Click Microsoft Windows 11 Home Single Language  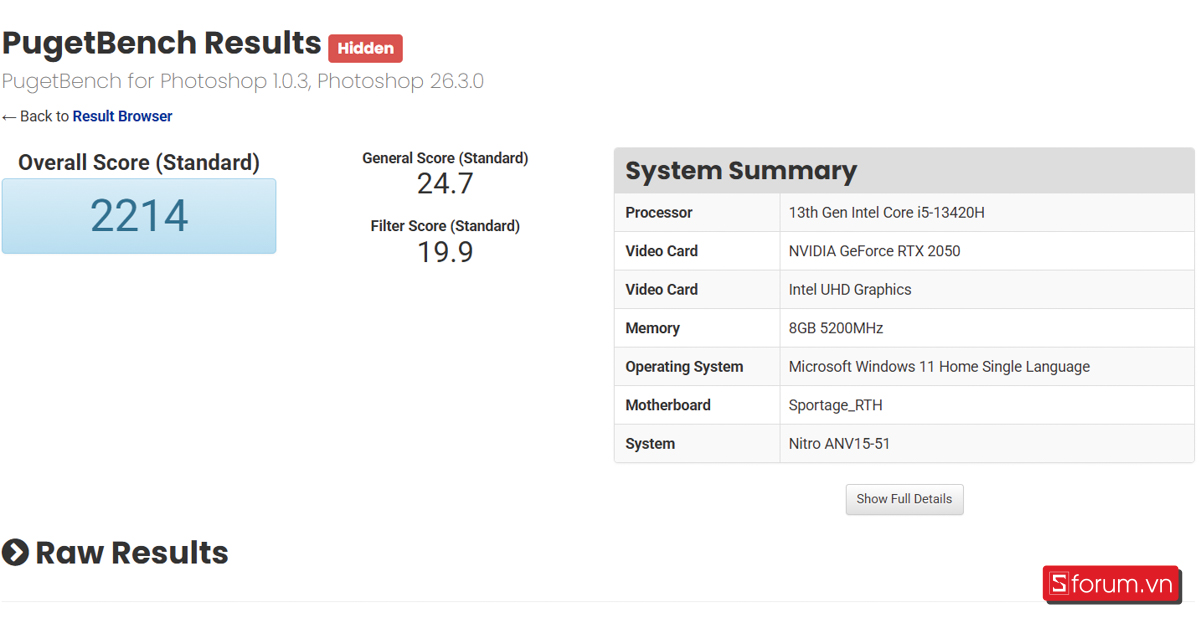(939, 367)
